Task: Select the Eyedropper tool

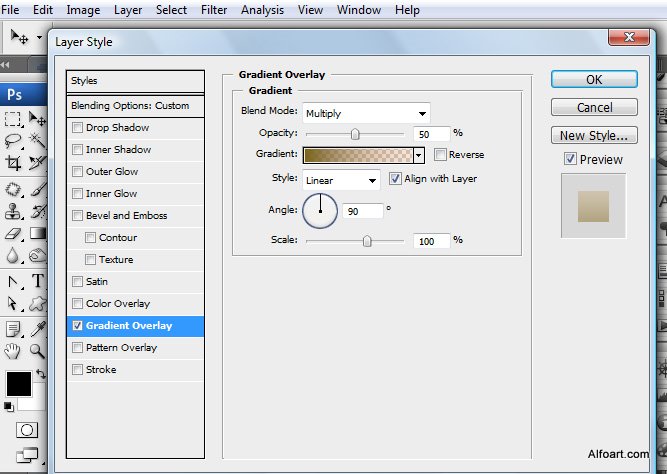Action: (x=38, y=327)
